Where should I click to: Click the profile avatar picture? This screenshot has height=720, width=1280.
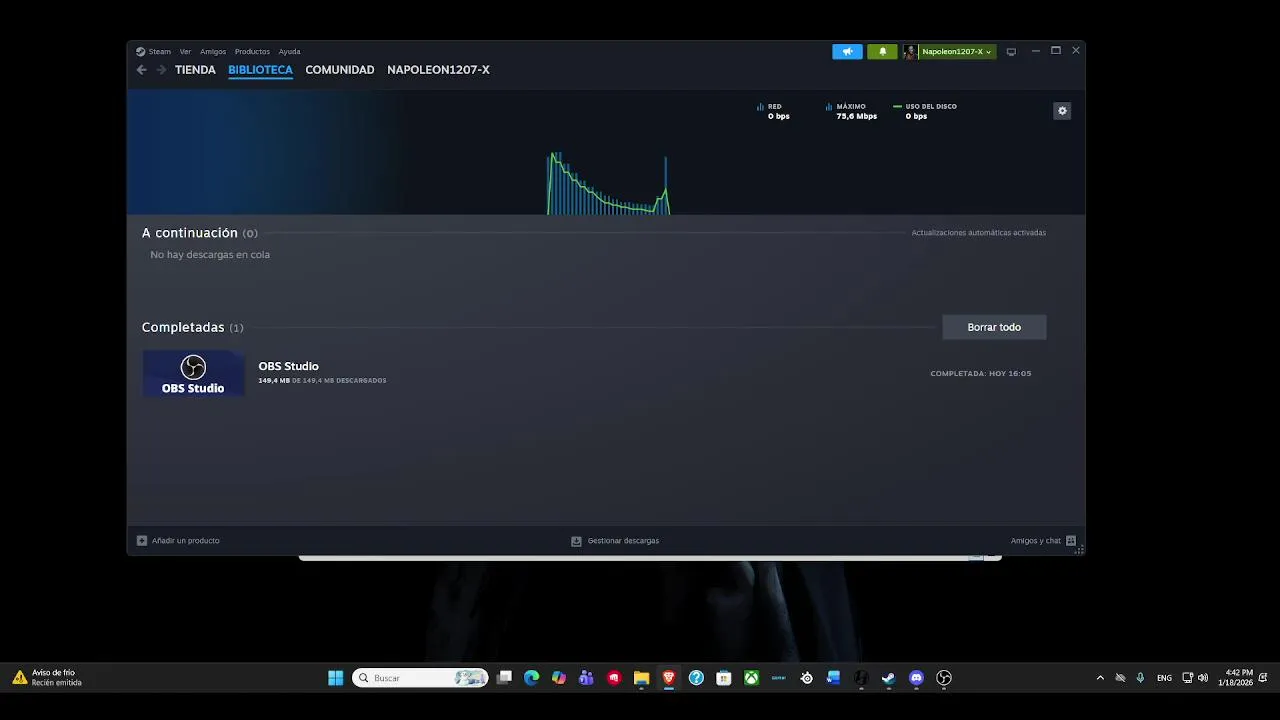910,51
